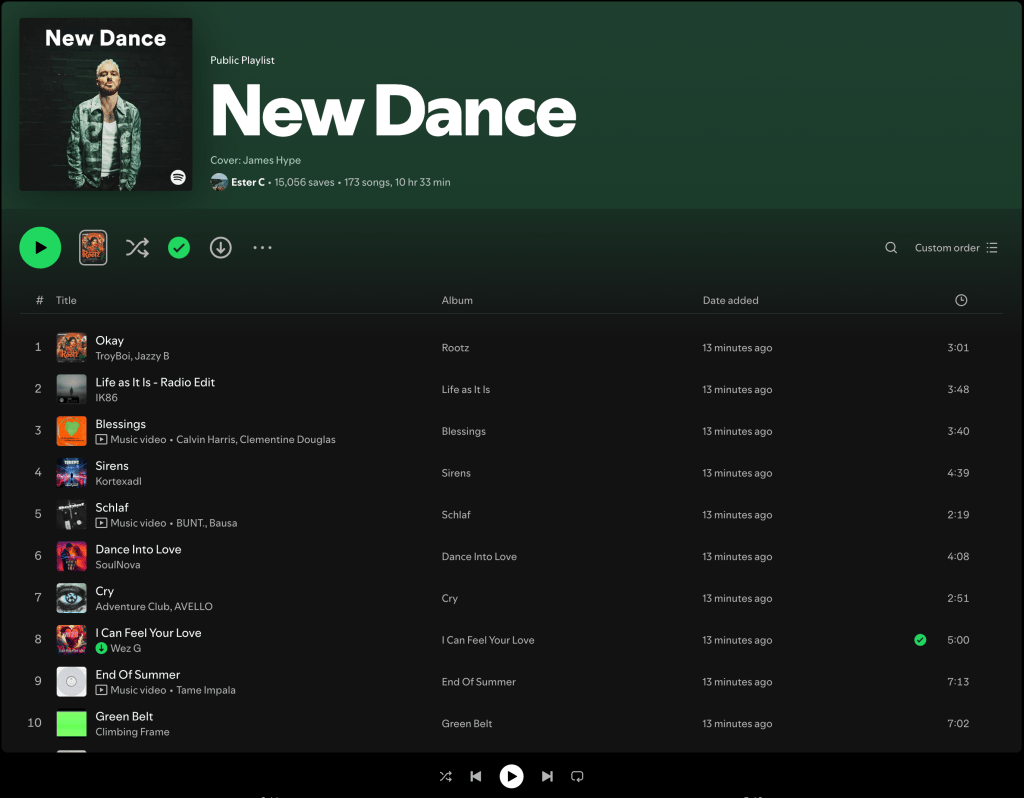
Task: Toggle the saved-to-library green checkmark
Action: tap(179, 247)
